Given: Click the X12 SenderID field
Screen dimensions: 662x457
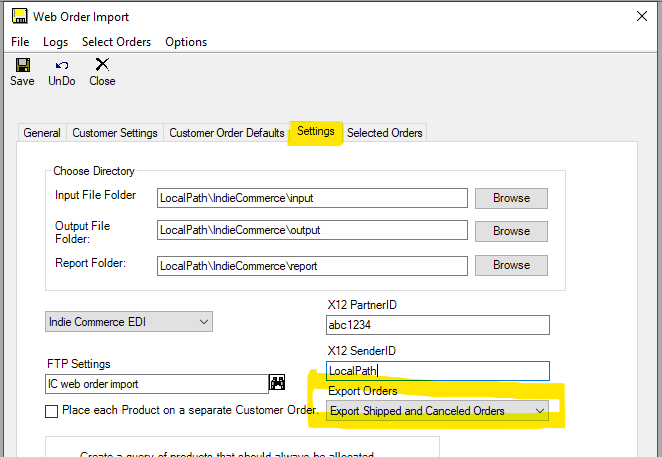Looking at the screenshot, I should point(438,371).
